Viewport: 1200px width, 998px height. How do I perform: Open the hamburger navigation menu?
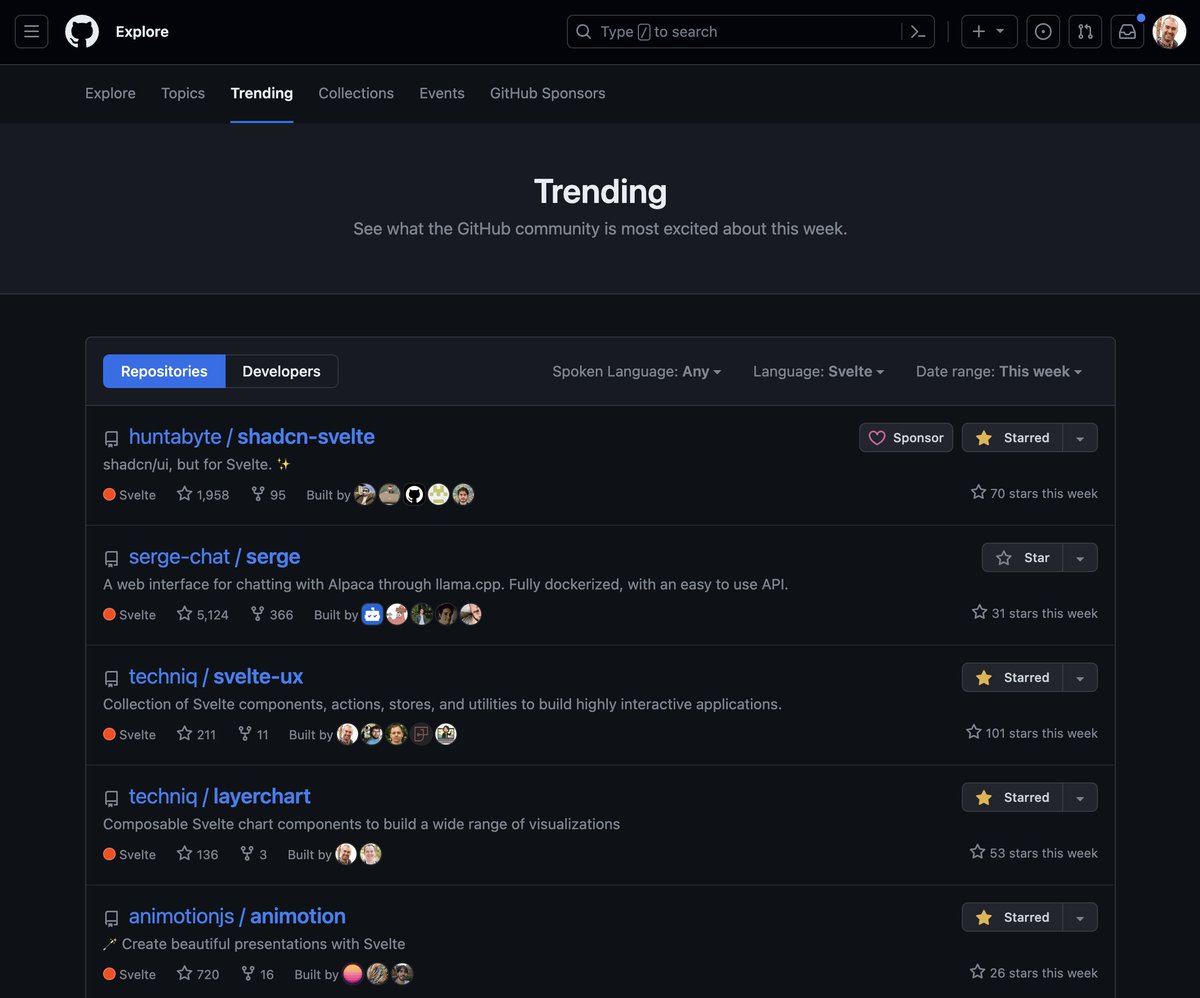[31, 31]
